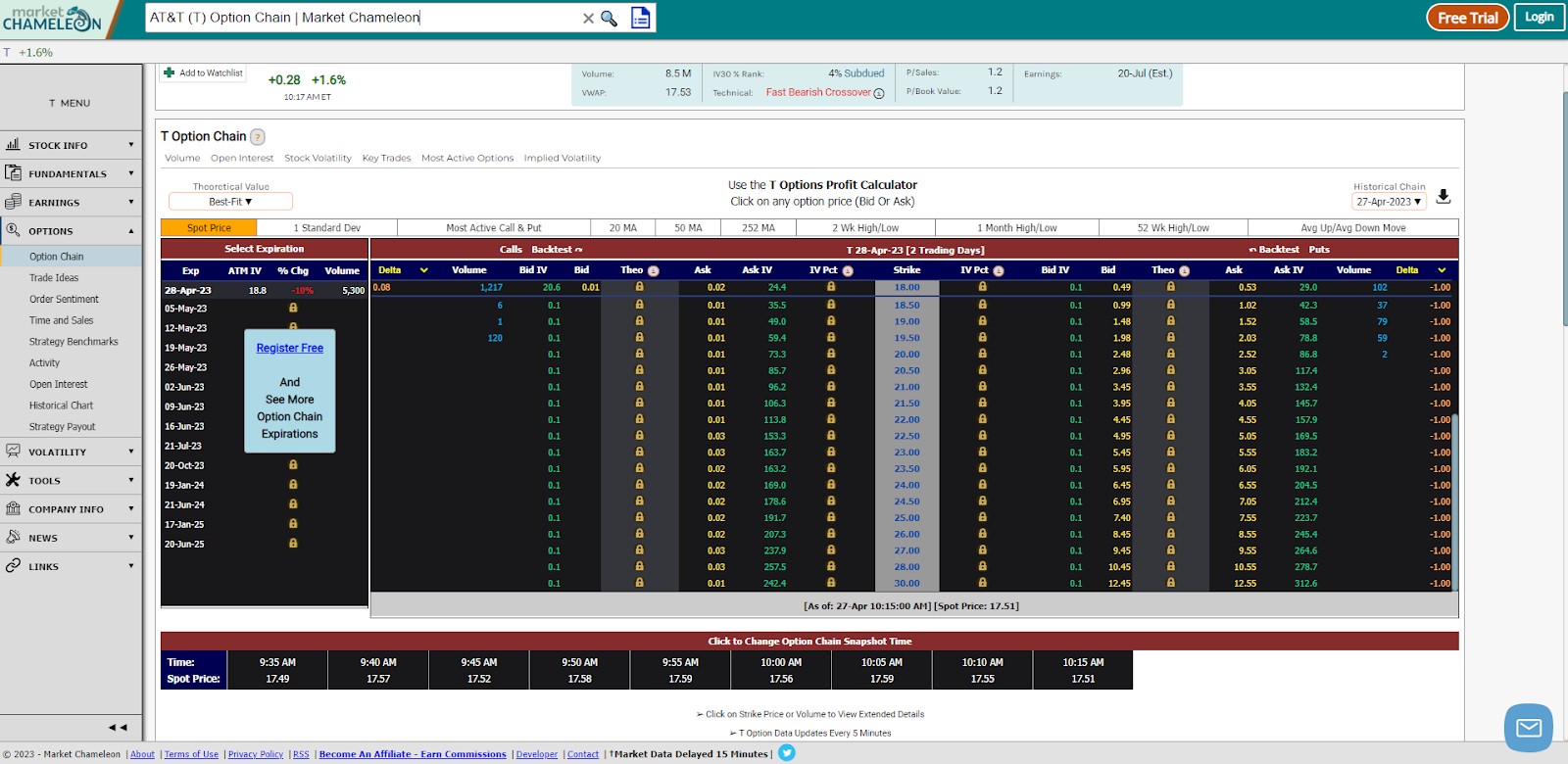Select the 28-Apr-23 expiration row

(265, 290)
